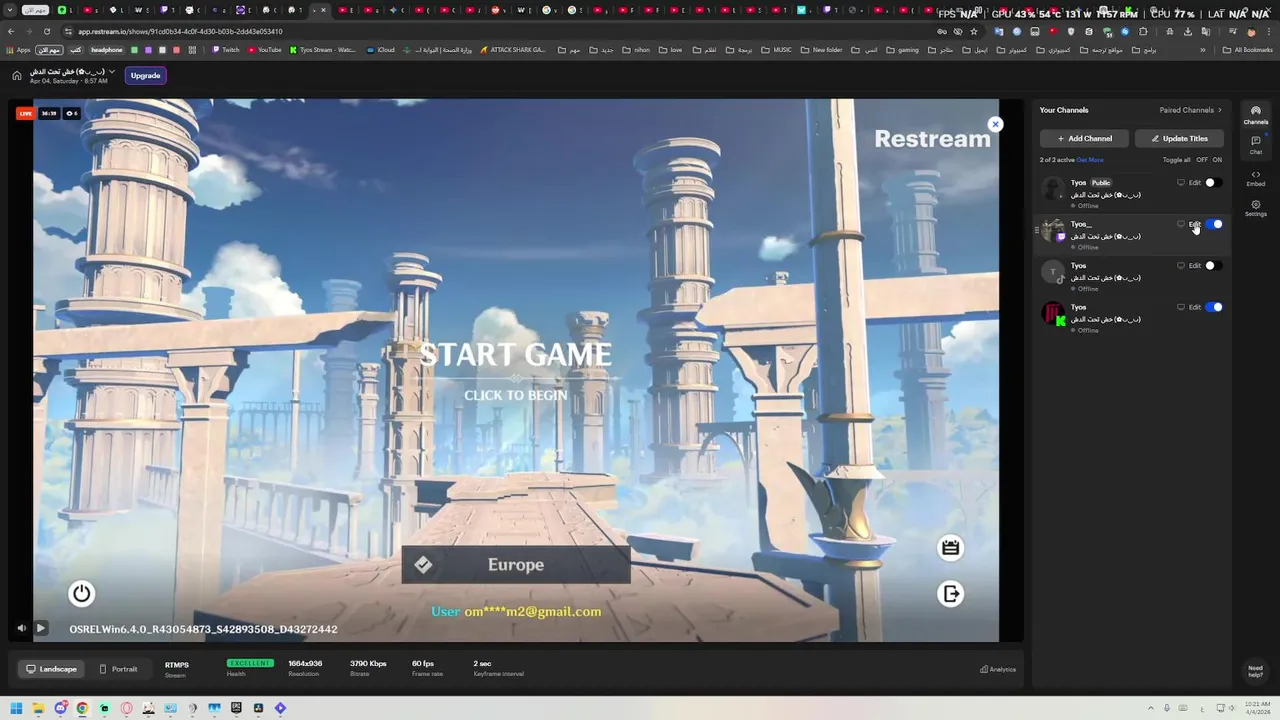Open the gaming bookmarks folder

point(903,50)
